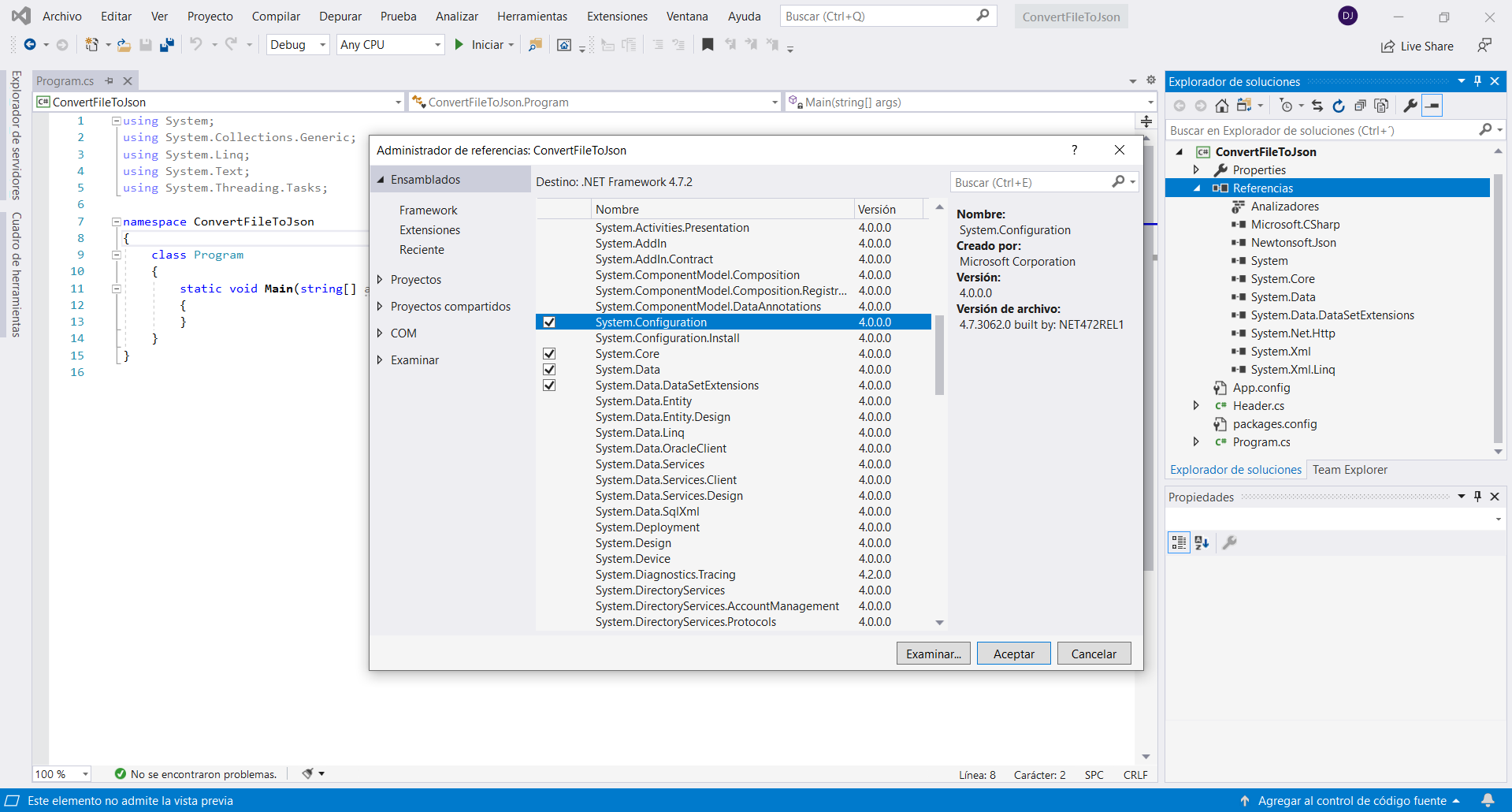
Task: Click the assembly list vertical scrollbar thumb
Action: pos(939,355)
